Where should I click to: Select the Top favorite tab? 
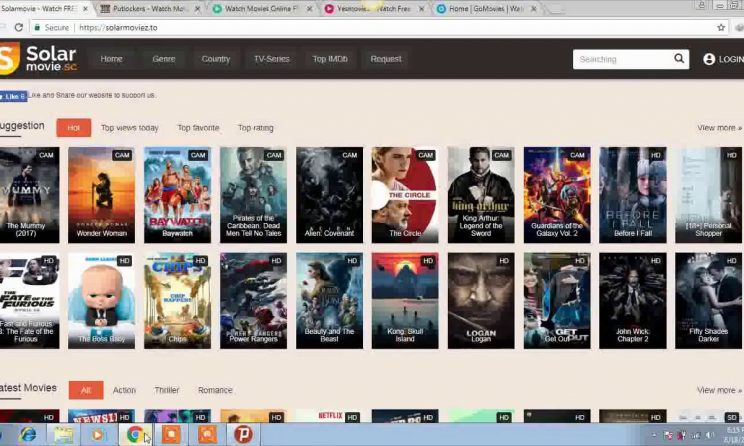198,128
